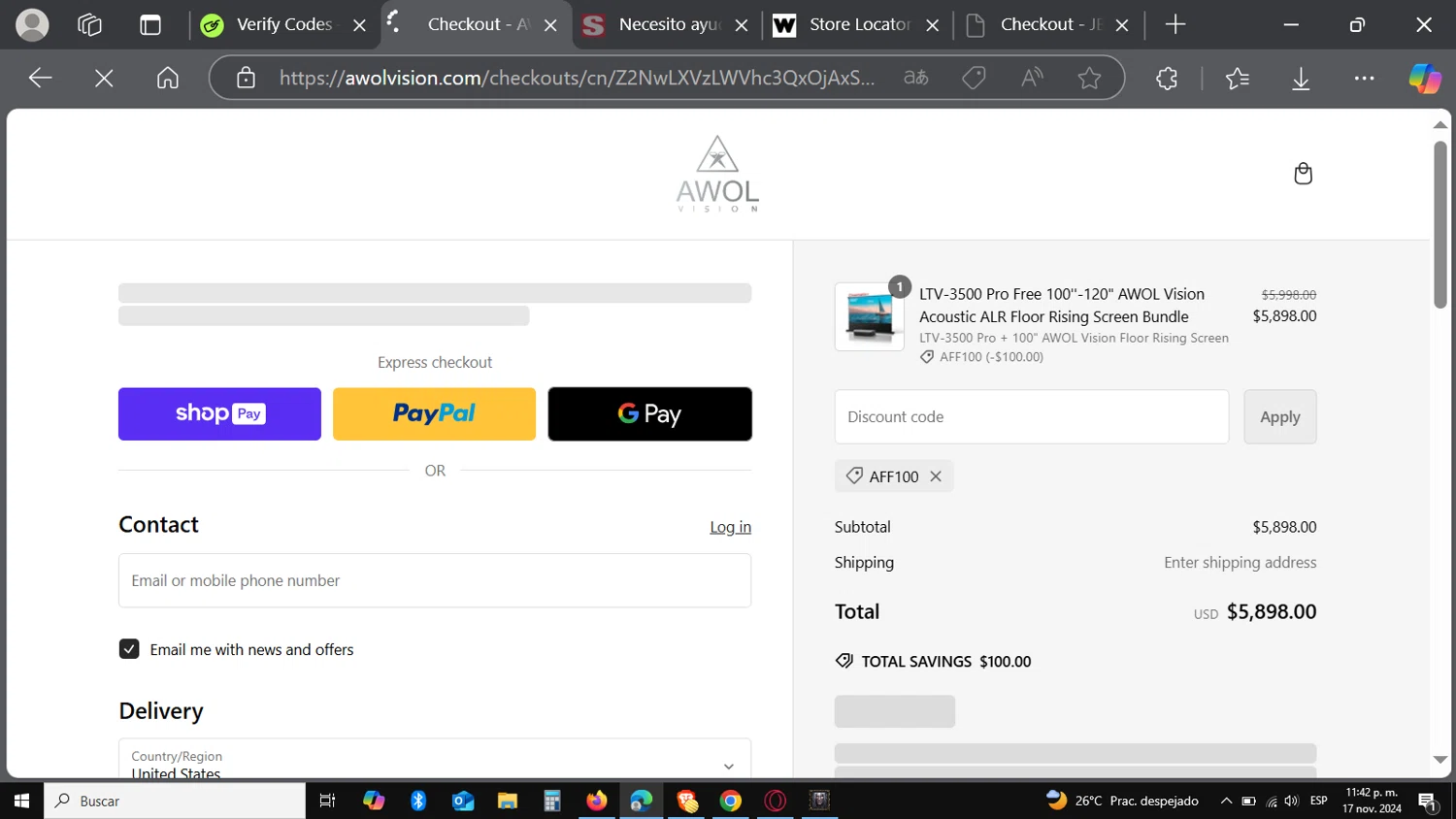This screenshot has width=1456, height=819.
Task: Open Task View in the taskbar
Action: (x=327, y=801)
